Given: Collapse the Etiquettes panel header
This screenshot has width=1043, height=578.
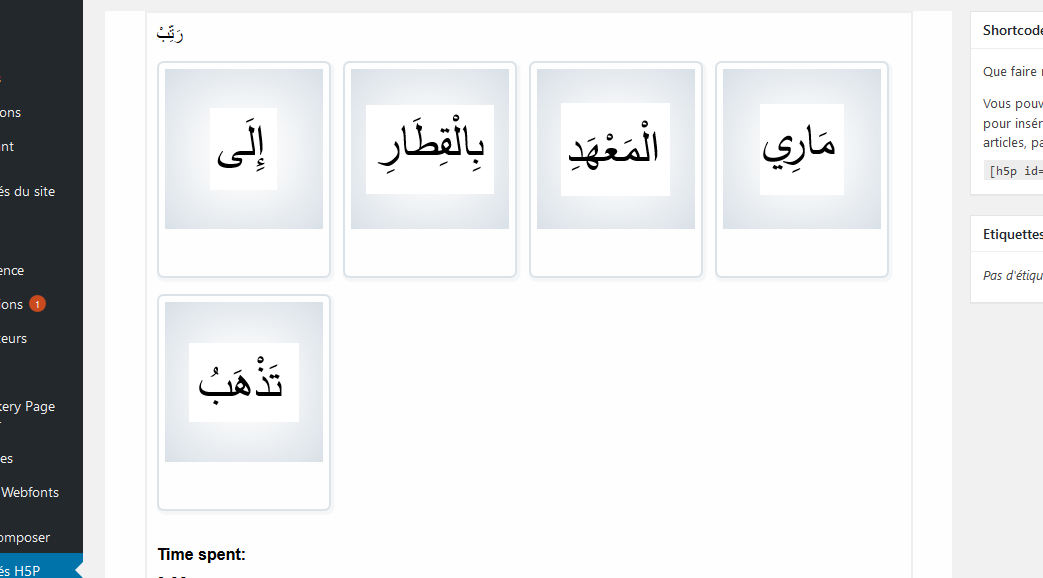Looking at the screenshot, I should [x=1006, y=234].
